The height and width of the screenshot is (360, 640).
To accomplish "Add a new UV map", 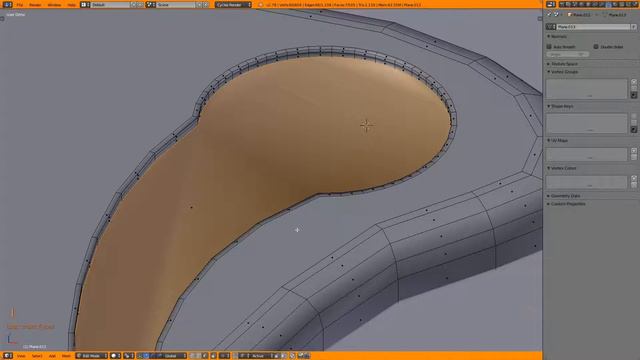I will tap(634, 151).
